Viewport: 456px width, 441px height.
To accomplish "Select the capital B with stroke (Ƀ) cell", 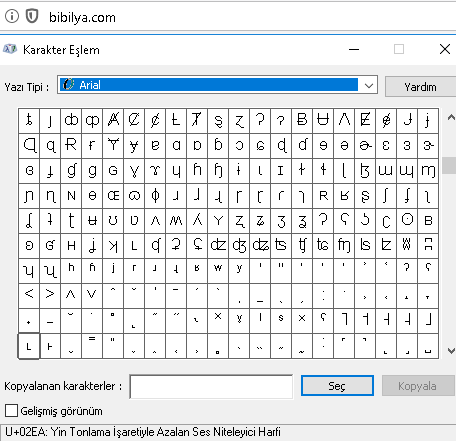I will pos(302,120).
